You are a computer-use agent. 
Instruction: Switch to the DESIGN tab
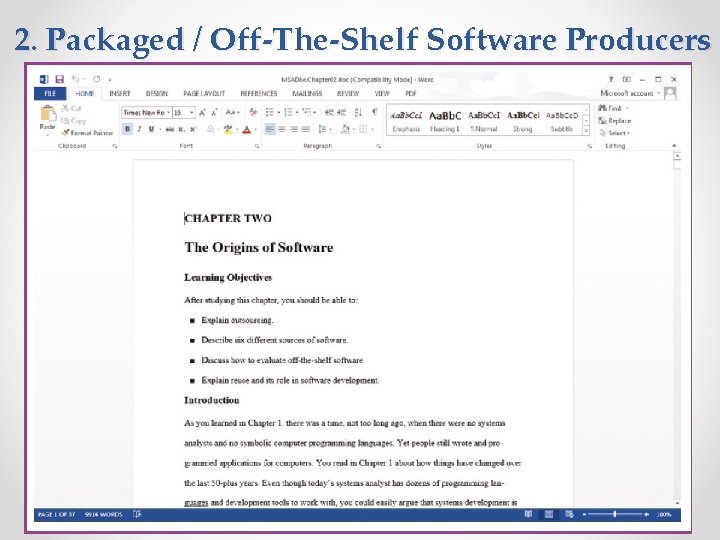click(x=157, y=94)
